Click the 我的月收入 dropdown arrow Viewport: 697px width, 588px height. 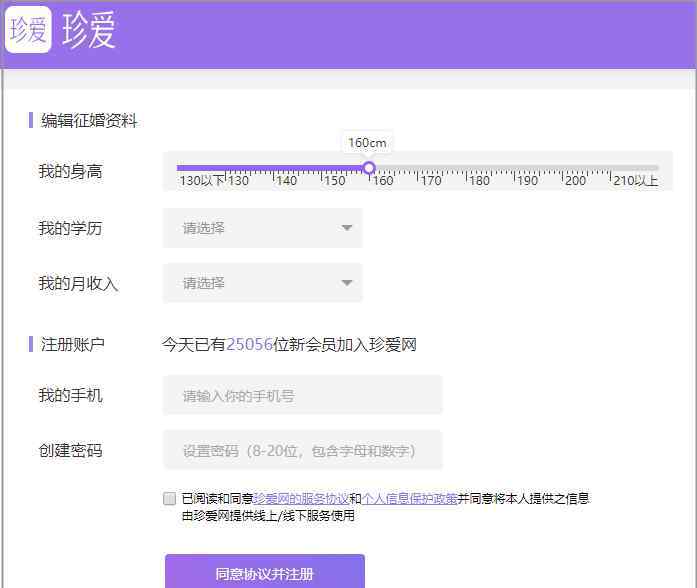pyautogui.click(x=347, y=283)
